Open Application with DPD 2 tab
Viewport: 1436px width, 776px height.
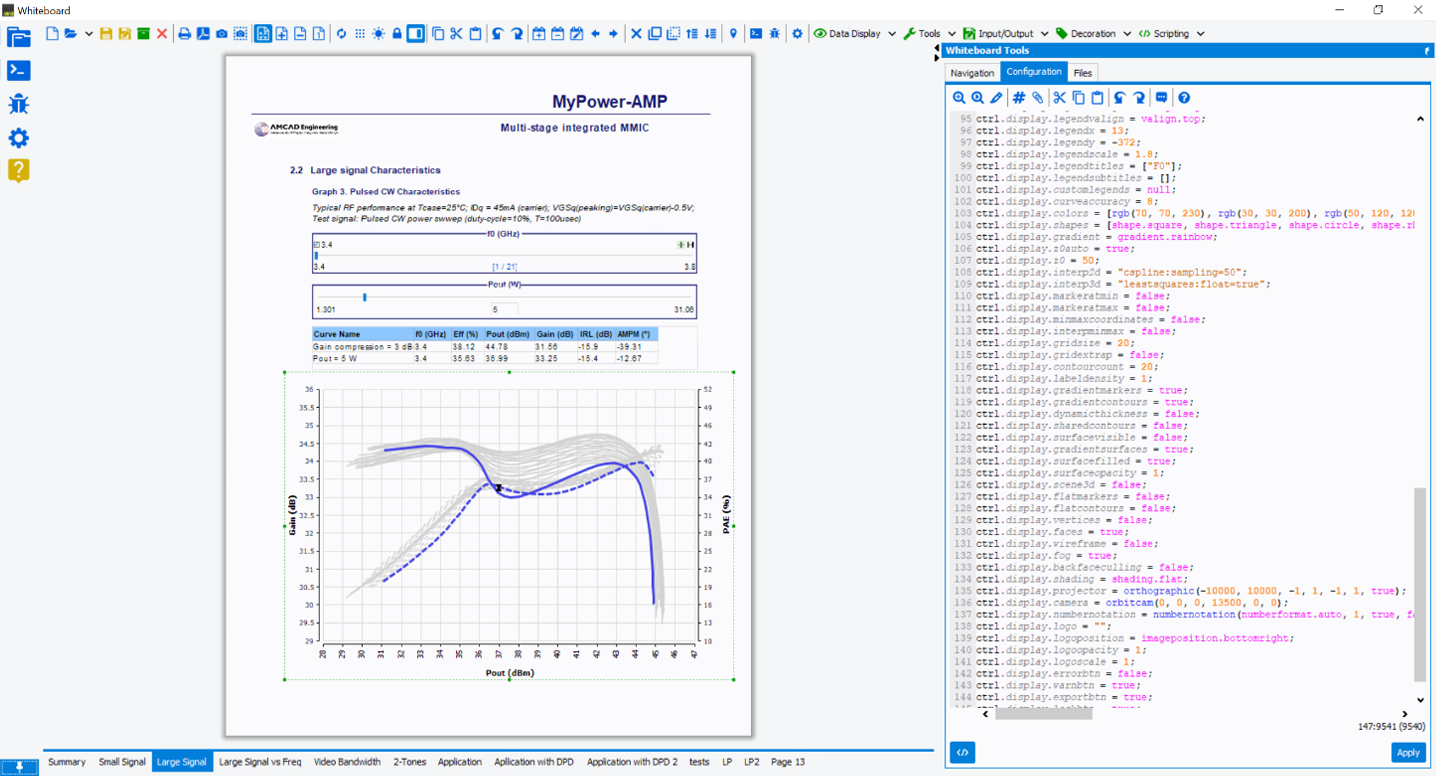click(632, 762)
